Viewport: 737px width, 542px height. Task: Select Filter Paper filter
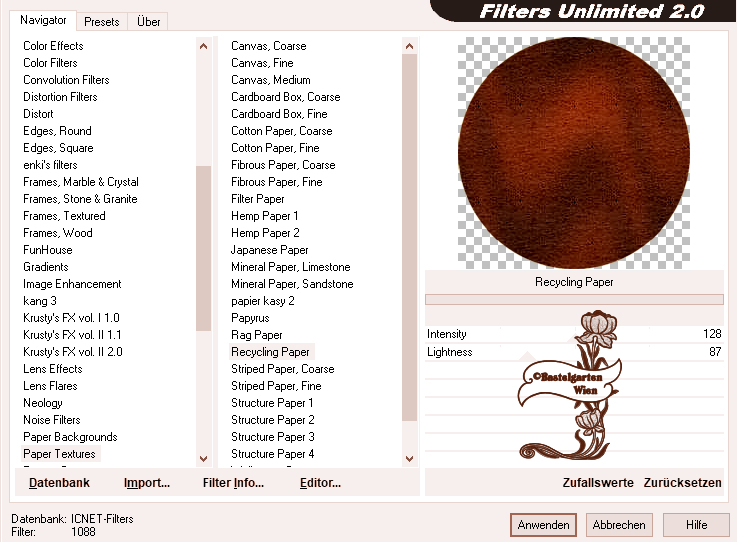click(x=258, y=199)
